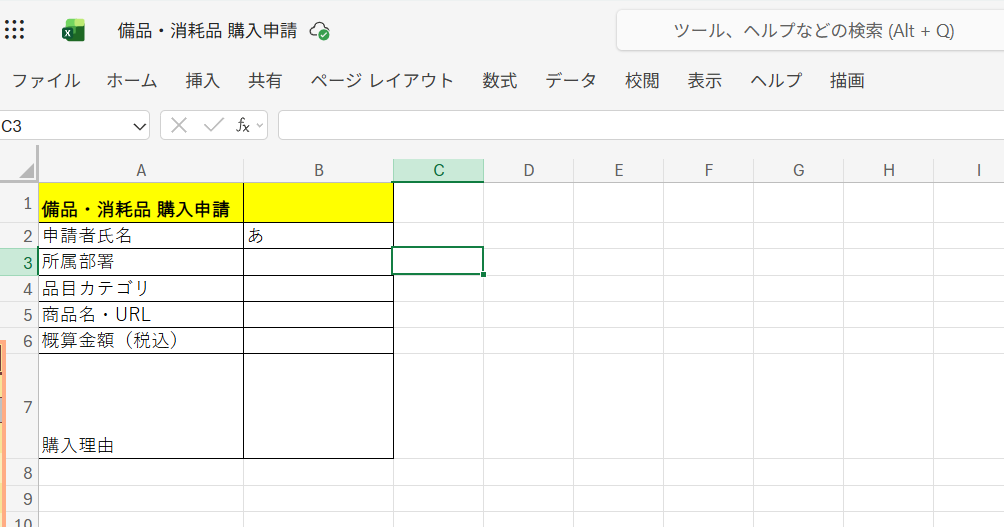Open the ページ レイアウト tab

381,81
